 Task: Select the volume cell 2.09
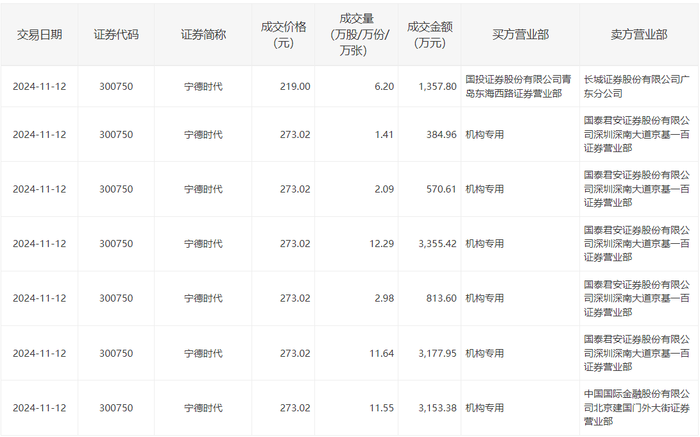pyautogui.click(x=384, y=189)
